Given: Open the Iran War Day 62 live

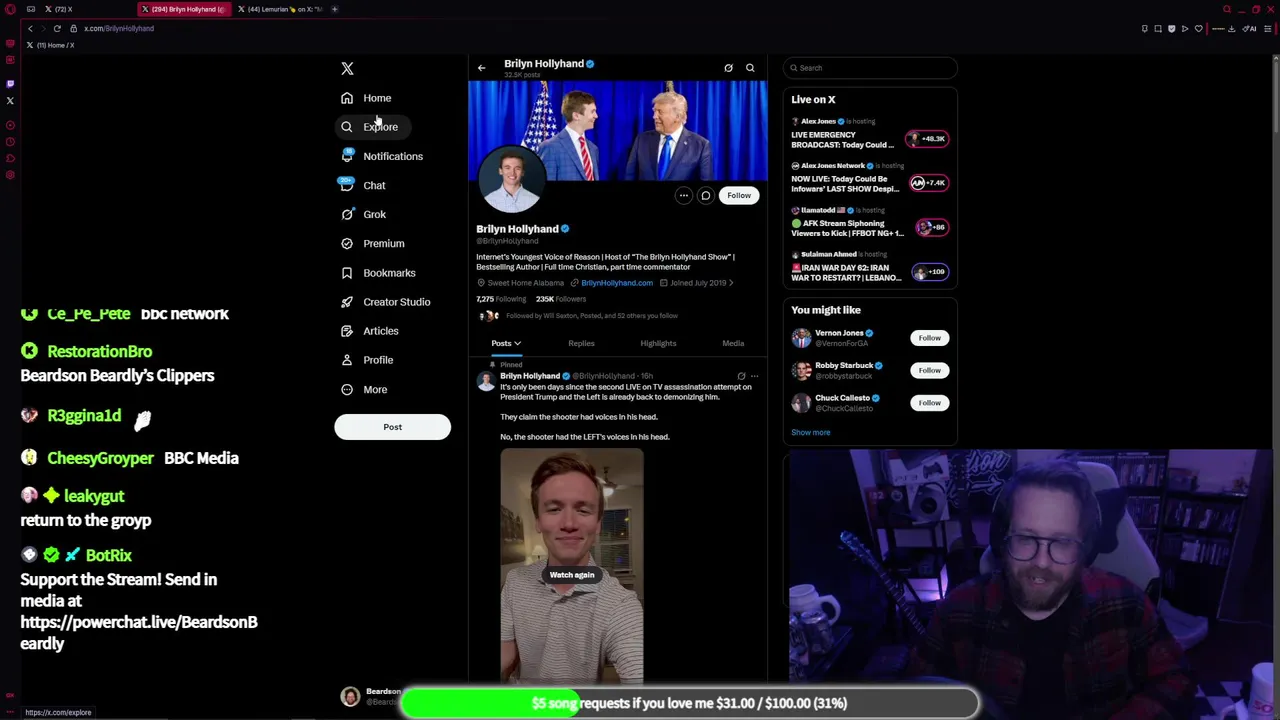Looking at the screenshot, I should pos(868,267).
